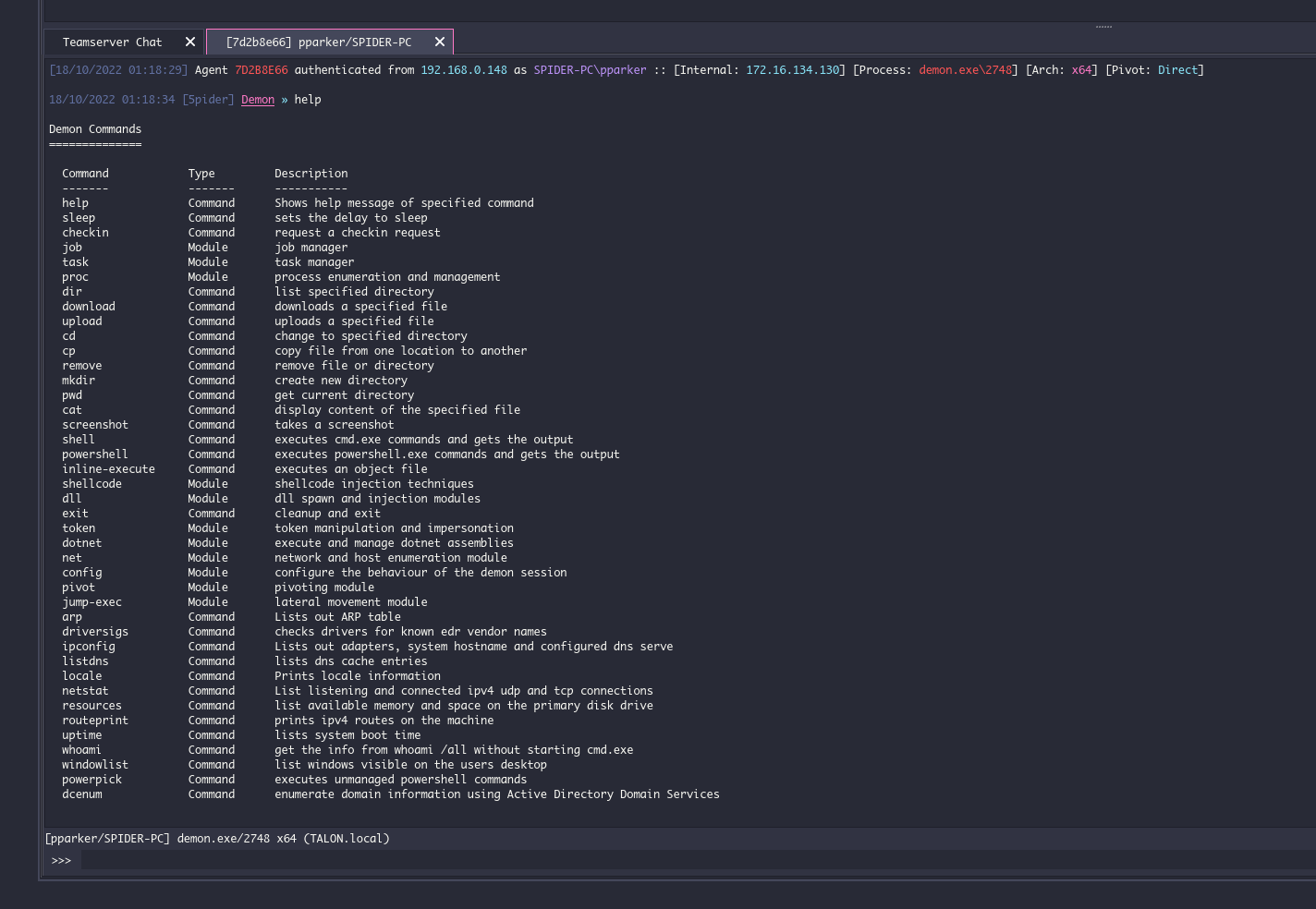The width and height of the screenshot is (1316, 909).
Task: Click the 'task' module name
Action: (x=75, y=262)
